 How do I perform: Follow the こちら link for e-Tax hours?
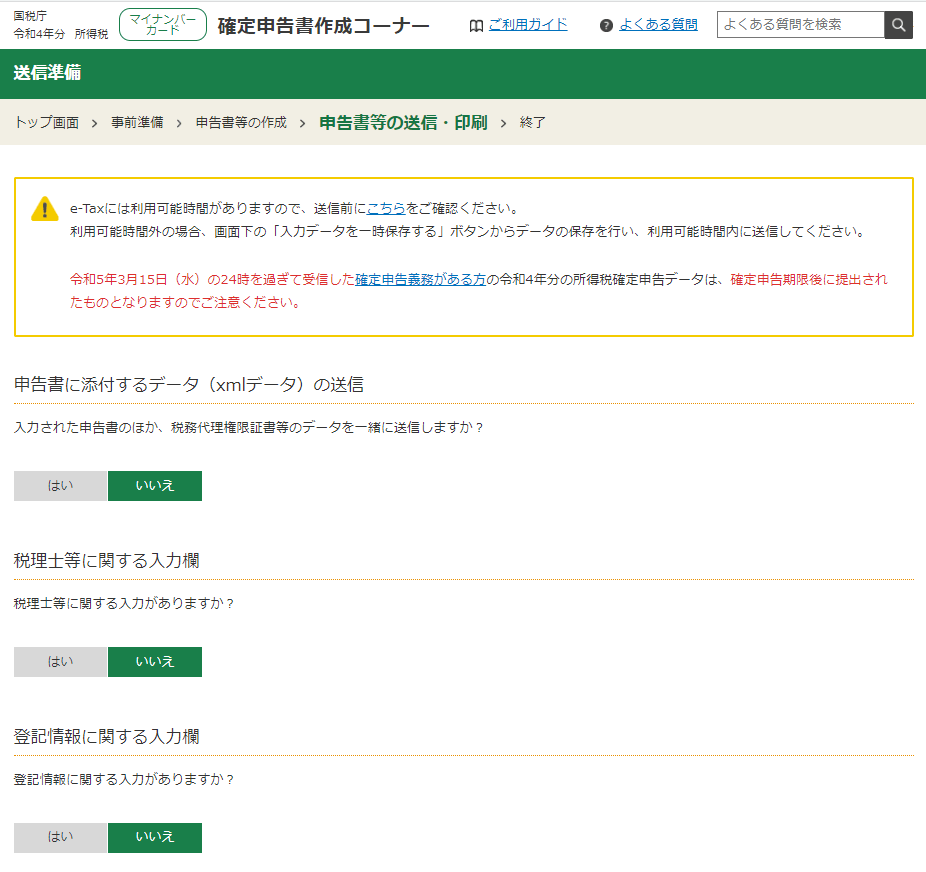click(x=386, y=208)
